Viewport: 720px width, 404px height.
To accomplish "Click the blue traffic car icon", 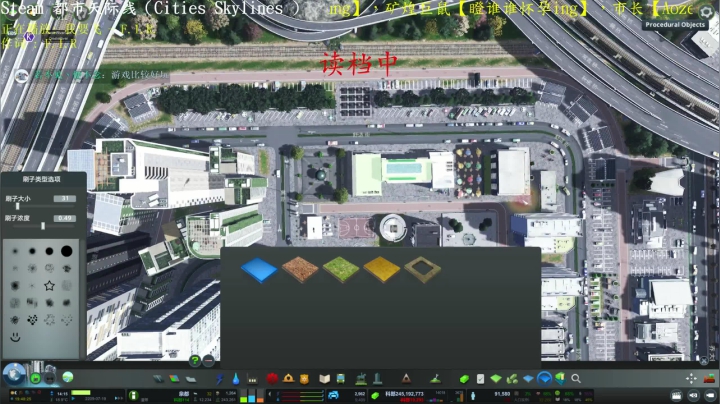I will click(x=333, y=395).
